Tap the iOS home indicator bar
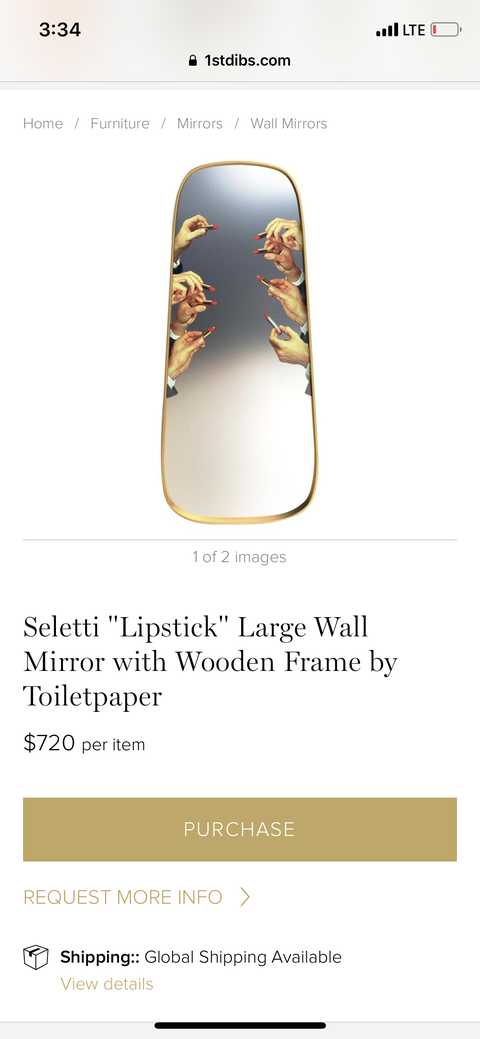480x1039 pixels. click(240, 1026)
